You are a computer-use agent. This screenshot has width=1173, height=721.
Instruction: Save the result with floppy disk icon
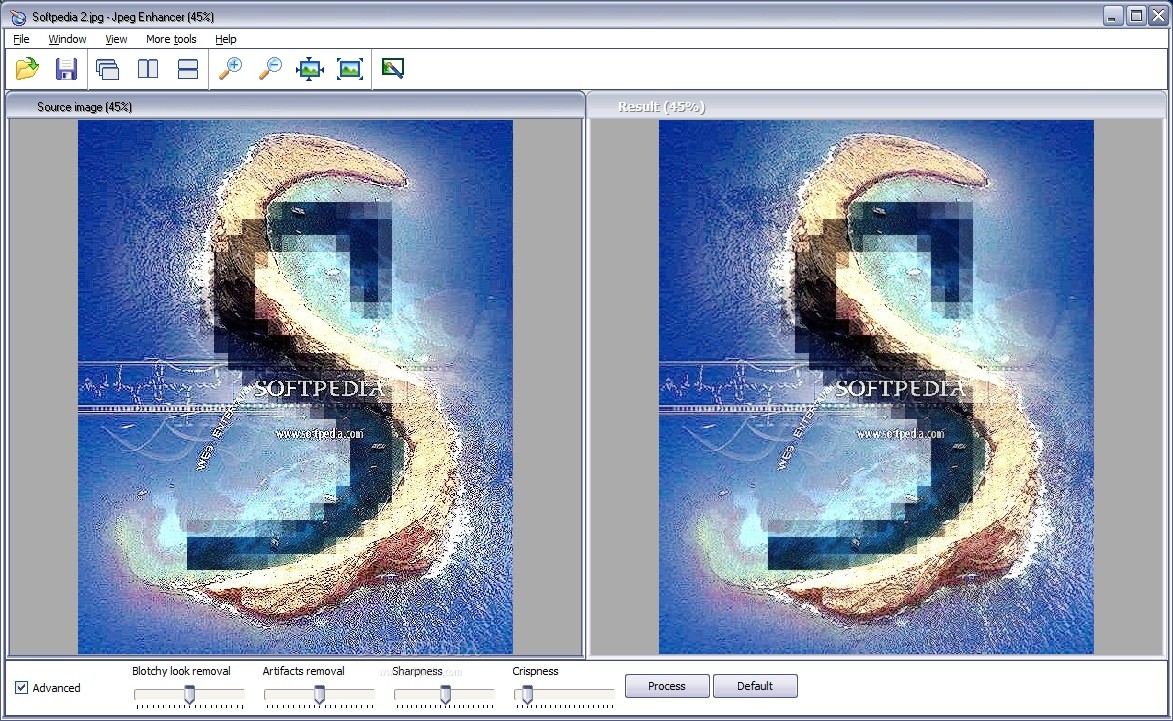67,69
